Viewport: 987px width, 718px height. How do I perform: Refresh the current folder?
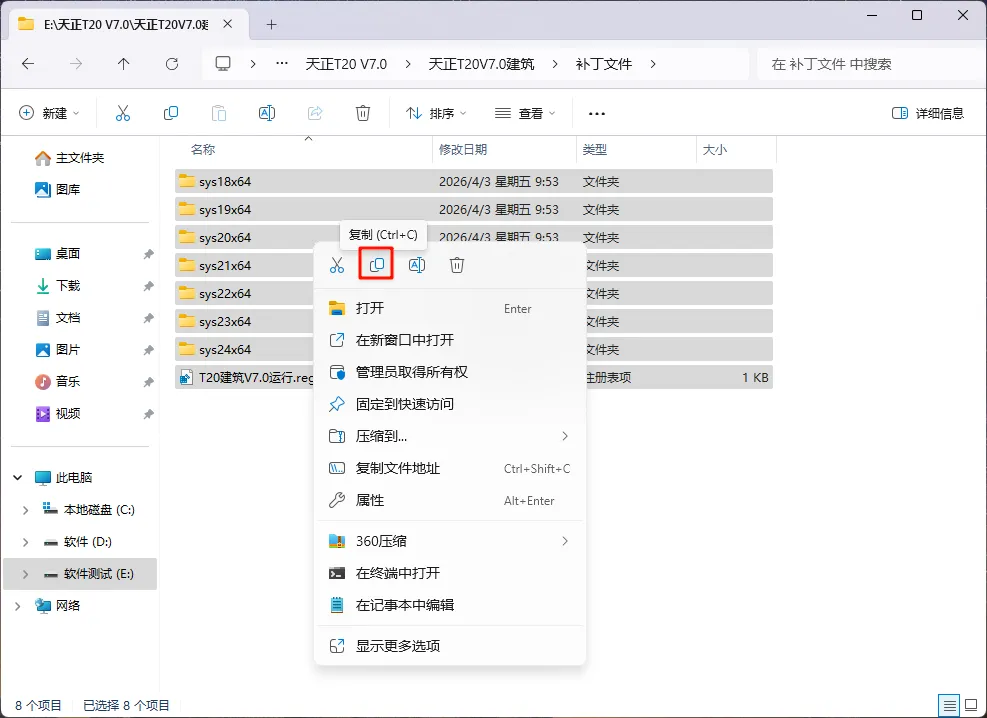click(x=172, y=64)
